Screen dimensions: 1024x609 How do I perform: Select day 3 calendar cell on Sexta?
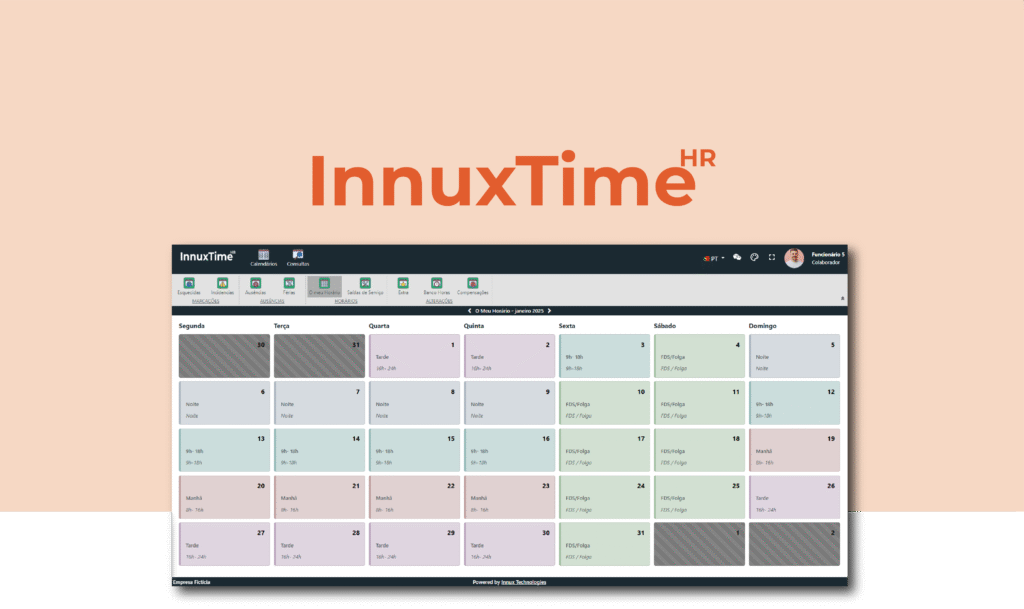coord(604,356)
